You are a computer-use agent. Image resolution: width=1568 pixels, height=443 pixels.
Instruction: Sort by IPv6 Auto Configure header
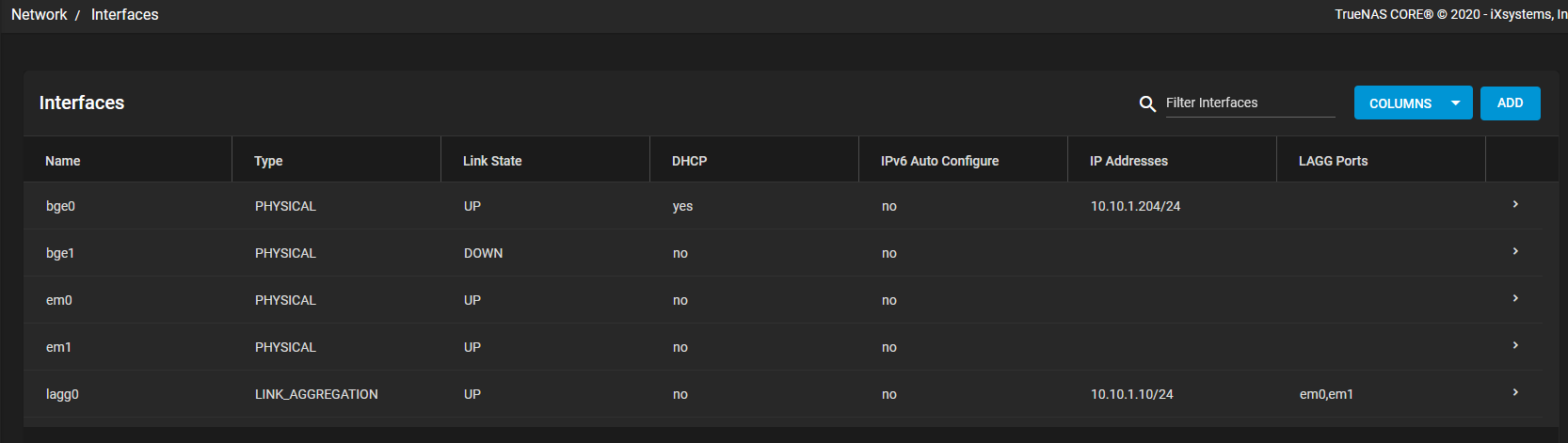[940, 161]
